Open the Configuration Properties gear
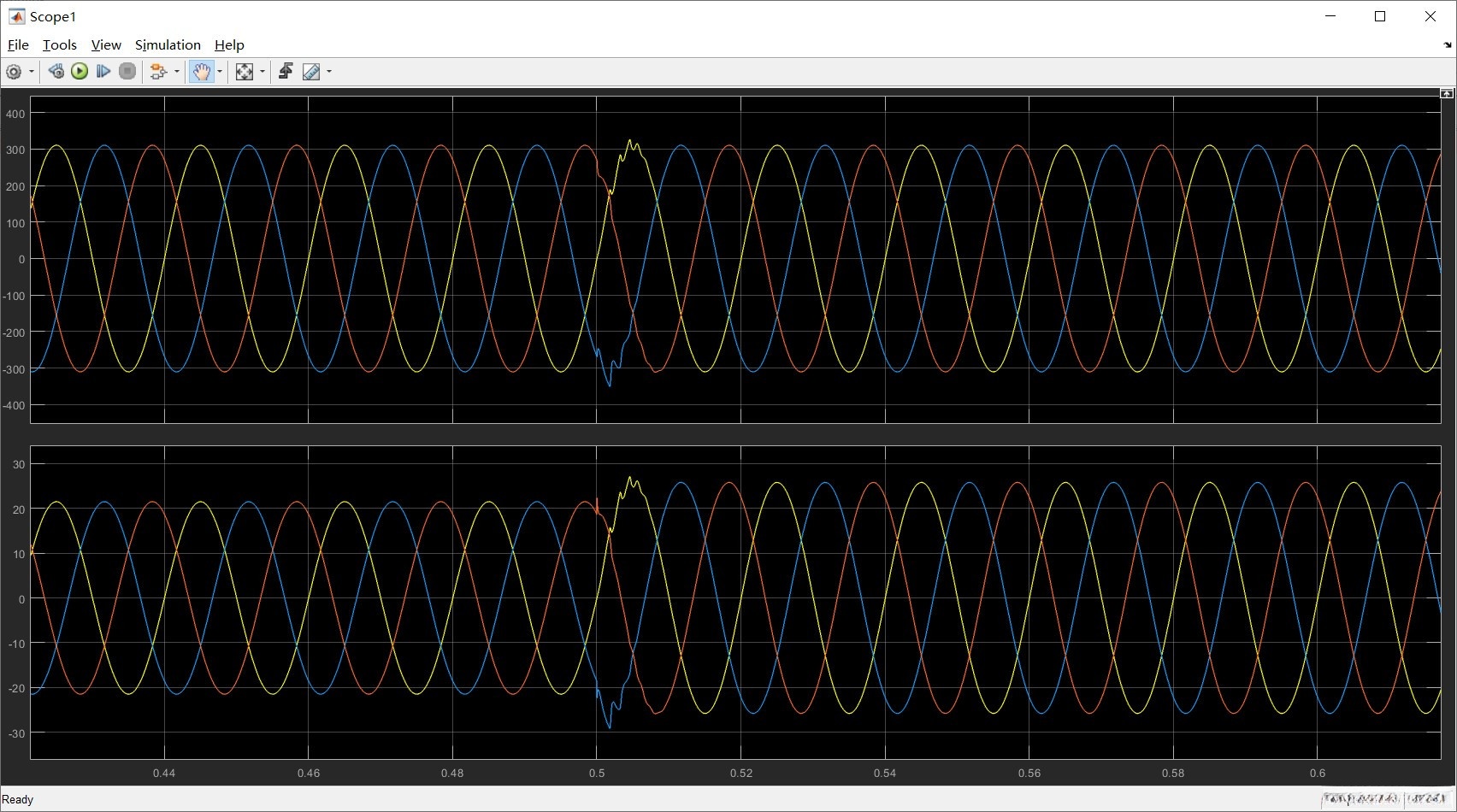Image resolution: width=1457 pixels, height=812 pixels. (x=14, y=72)
